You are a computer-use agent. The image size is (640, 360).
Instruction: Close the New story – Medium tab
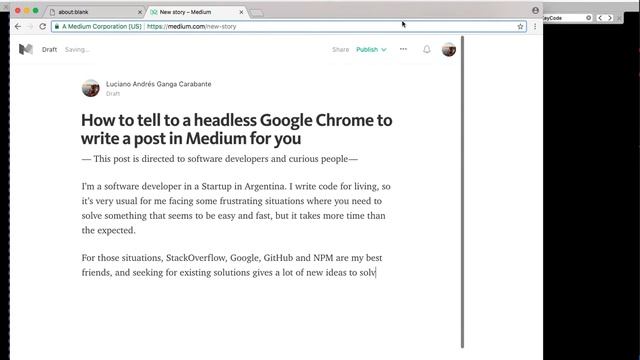point(241,12)
